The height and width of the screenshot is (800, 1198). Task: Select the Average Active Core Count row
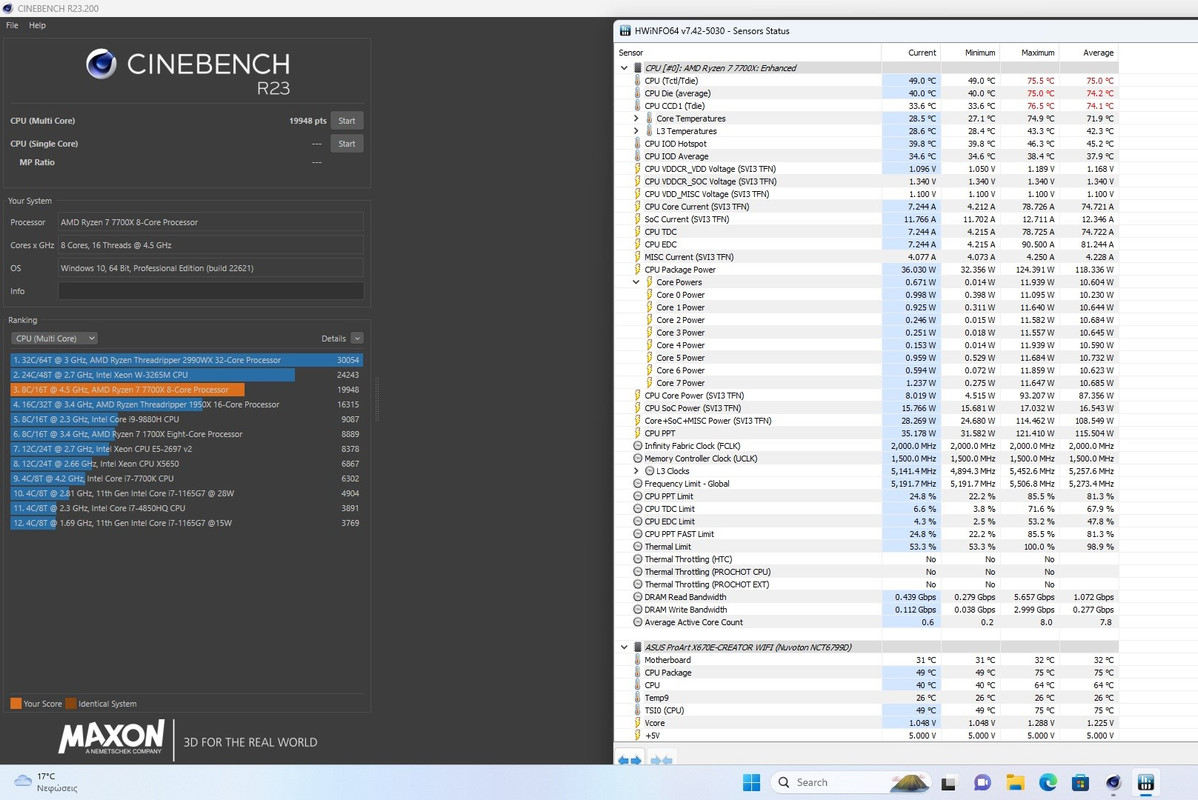coord(867,623)
